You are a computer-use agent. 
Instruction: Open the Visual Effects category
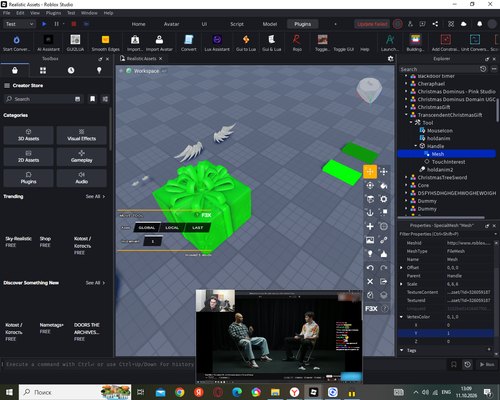coord(82,135)
